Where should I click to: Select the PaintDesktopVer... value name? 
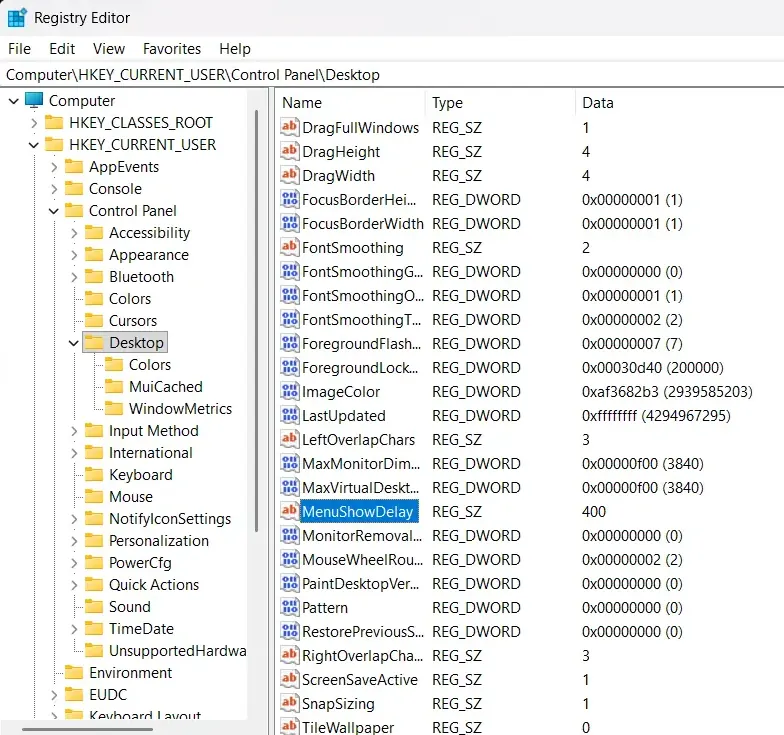tap(361, 584)
